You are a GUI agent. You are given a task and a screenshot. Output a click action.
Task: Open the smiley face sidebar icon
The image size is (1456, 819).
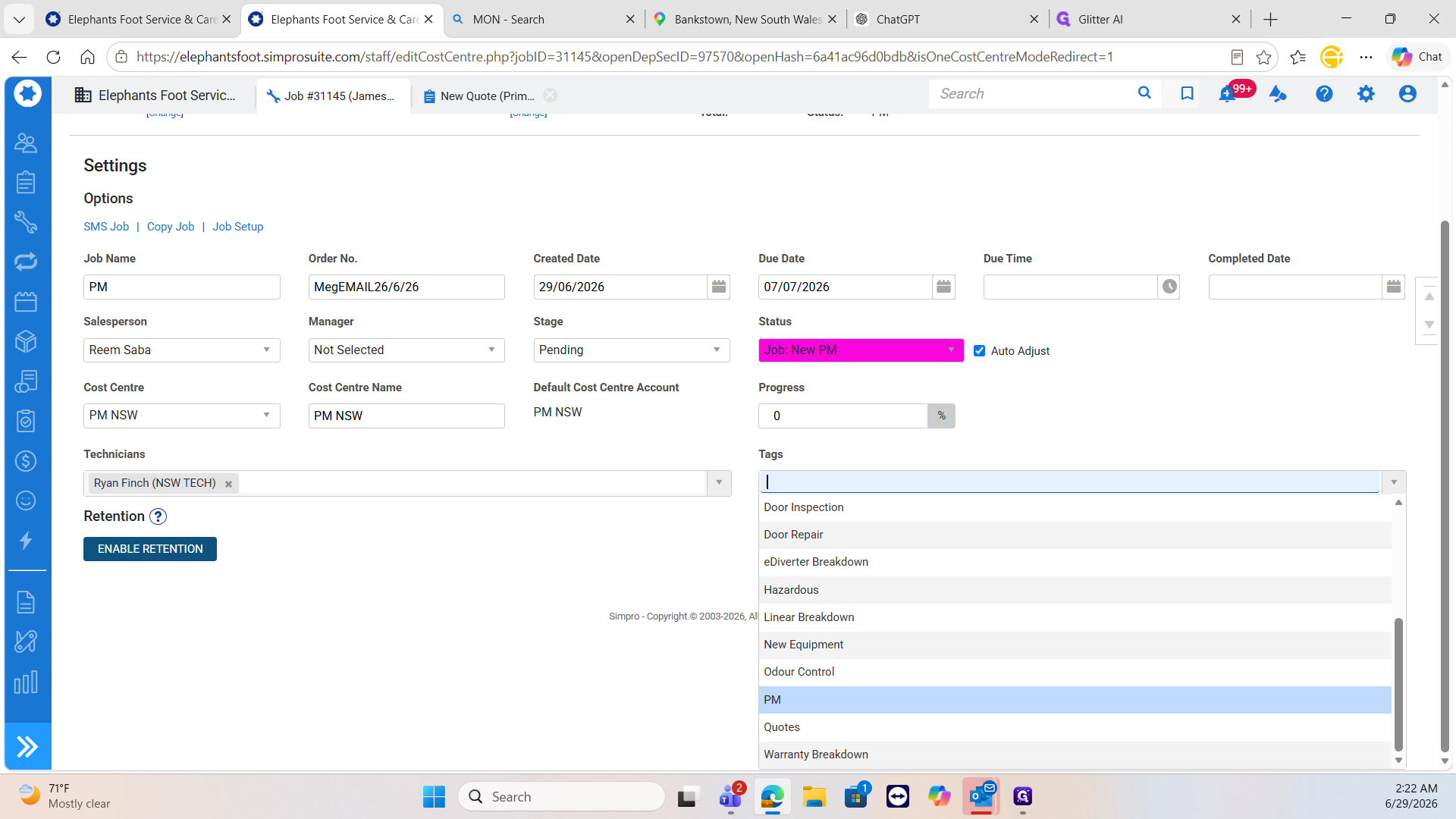[x=26, y=500]
